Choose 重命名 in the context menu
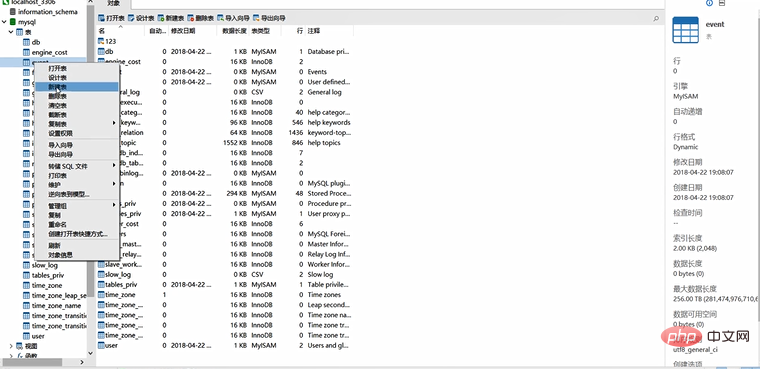Image resolution: width=760 pixels, height=369 pixels. (x=77, y=225)
